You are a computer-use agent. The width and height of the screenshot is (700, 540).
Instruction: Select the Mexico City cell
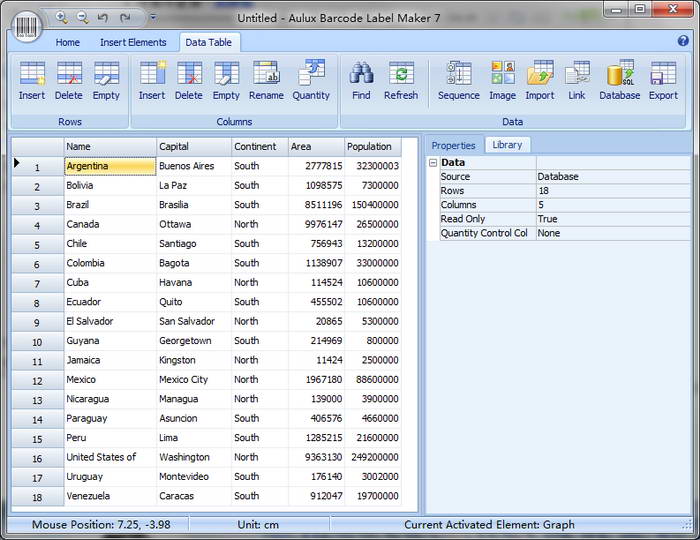tap(194, 380)
